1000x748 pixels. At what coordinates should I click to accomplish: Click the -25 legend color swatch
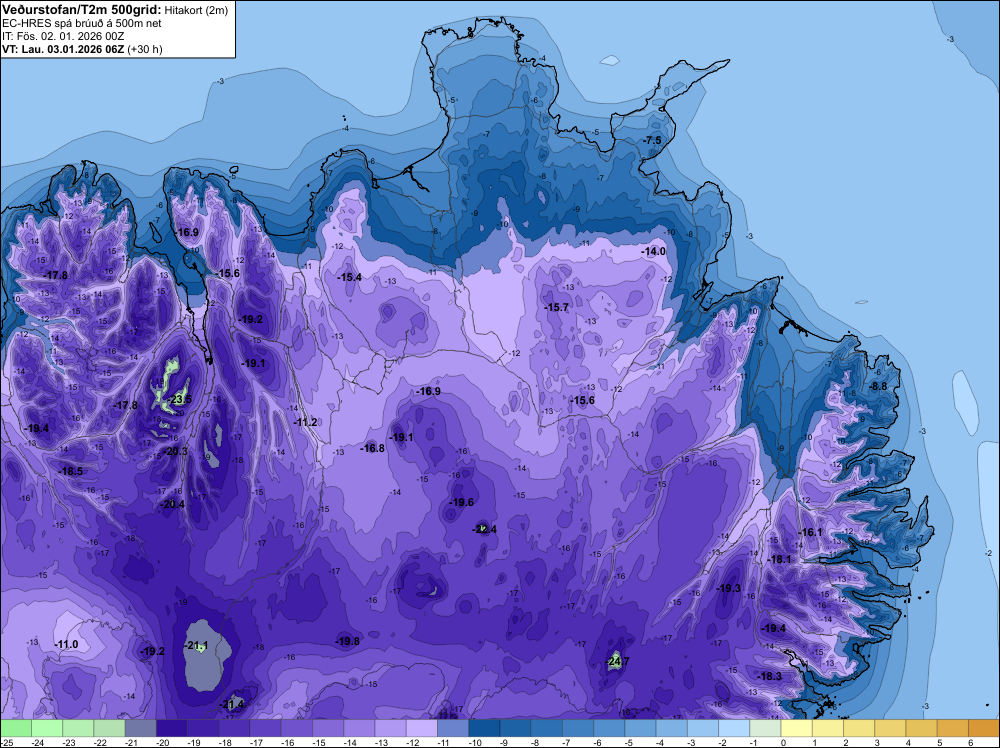tap(16, 728)
